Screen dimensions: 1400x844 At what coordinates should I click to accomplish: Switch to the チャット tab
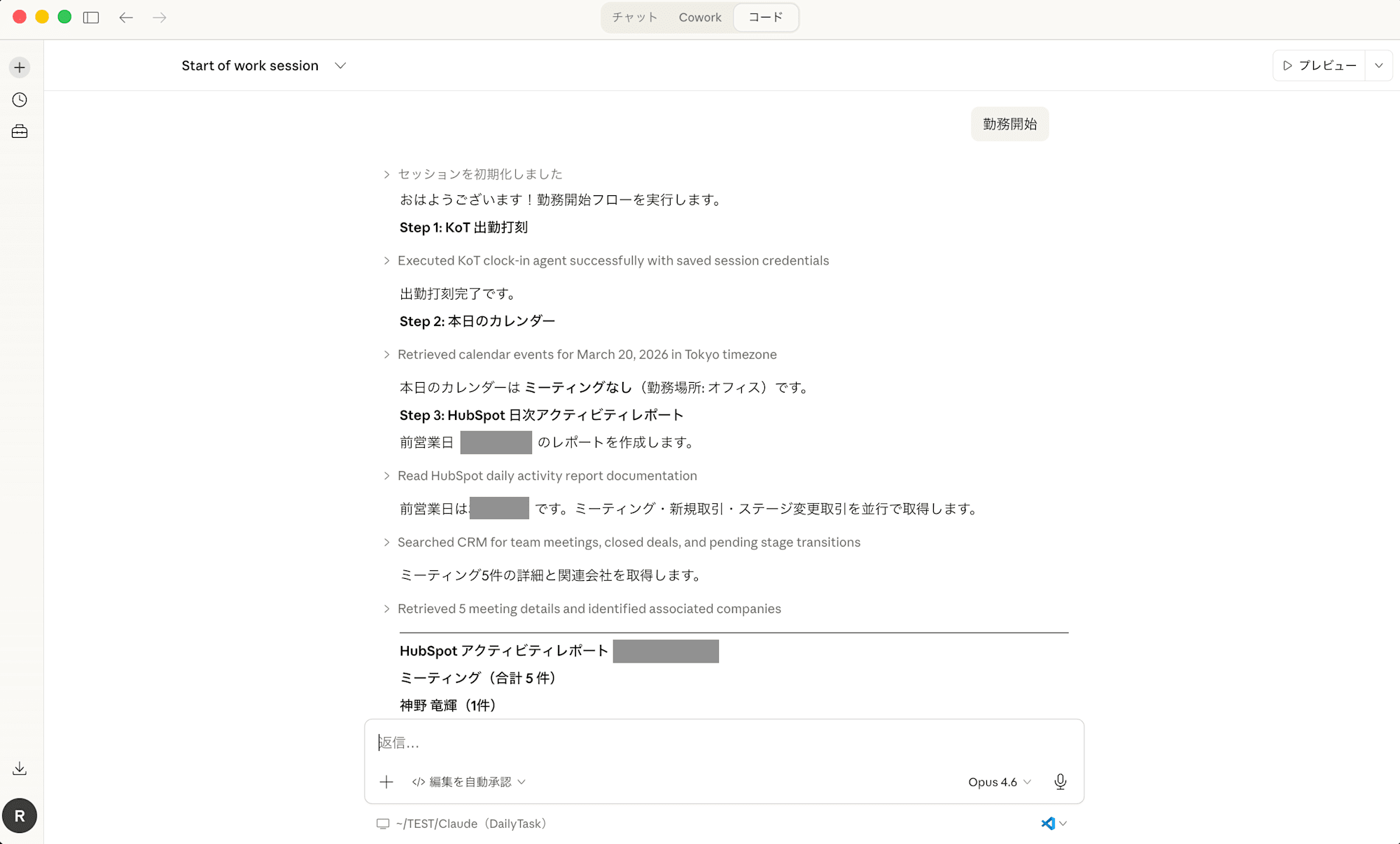point(633,17)
